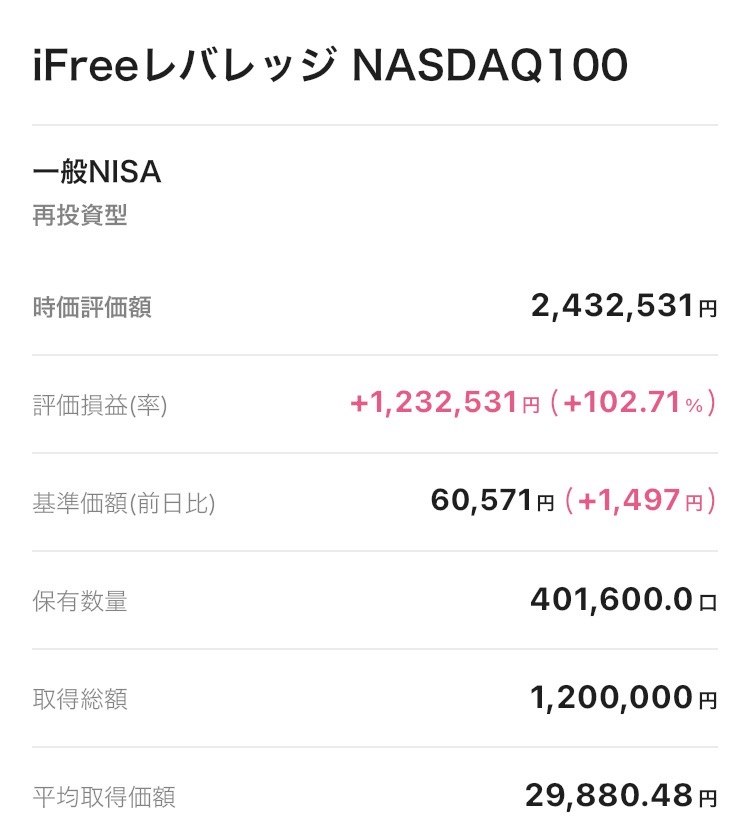Tap the unrealized gain +1,232,531円
The width and height of the screenshot is (750, 837).
(445, 403)
